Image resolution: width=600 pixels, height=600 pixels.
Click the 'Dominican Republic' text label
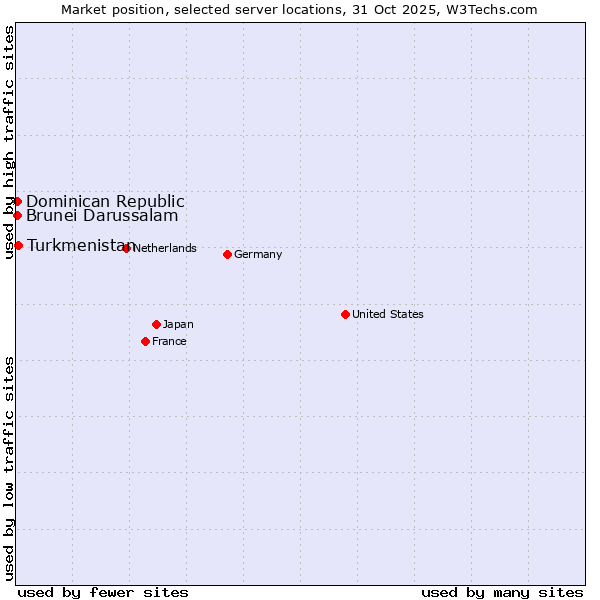pyautogui.click(x=105, y=201)
